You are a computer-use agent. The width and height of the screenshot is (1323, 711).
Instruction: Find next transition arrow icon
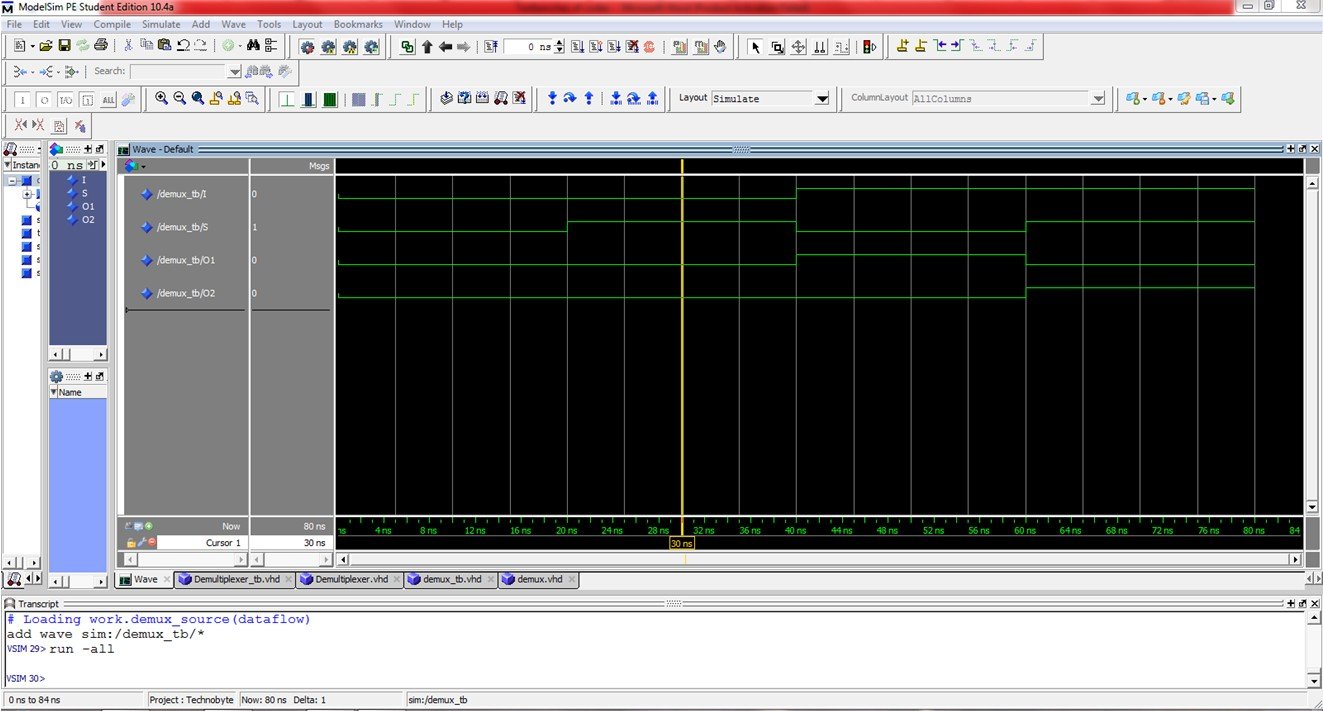click(955, 46)
